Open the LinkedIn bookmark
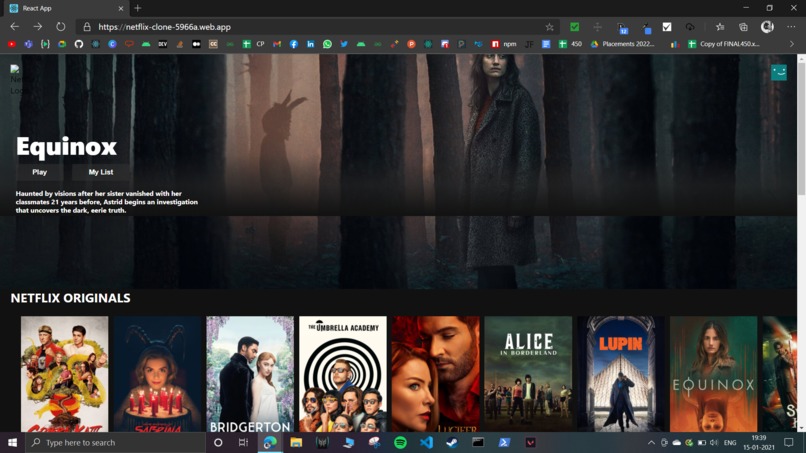 tap(310, 44)
